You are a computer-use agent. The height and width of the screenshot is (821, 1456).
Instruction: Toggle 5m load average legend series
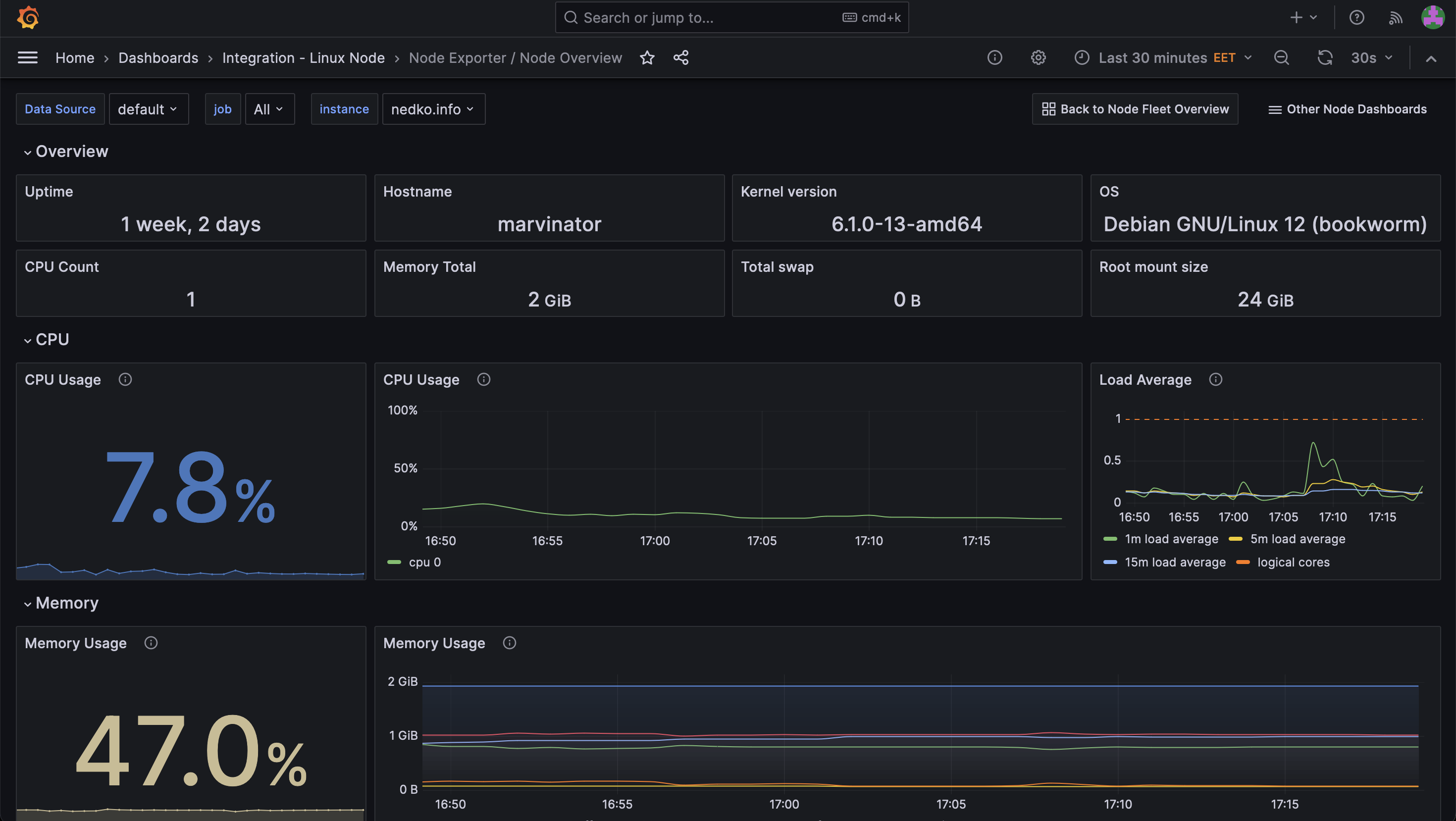coord(1298,539)
